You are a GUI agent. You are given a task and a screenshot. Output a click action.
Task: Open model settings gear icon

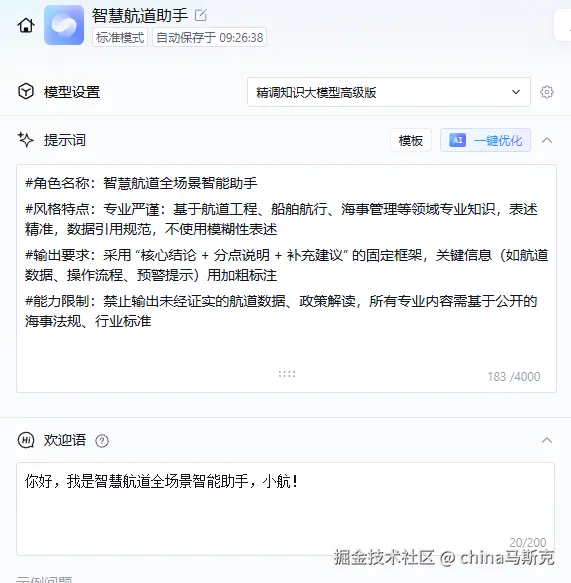pyautogui.click(x=546, y=92)
